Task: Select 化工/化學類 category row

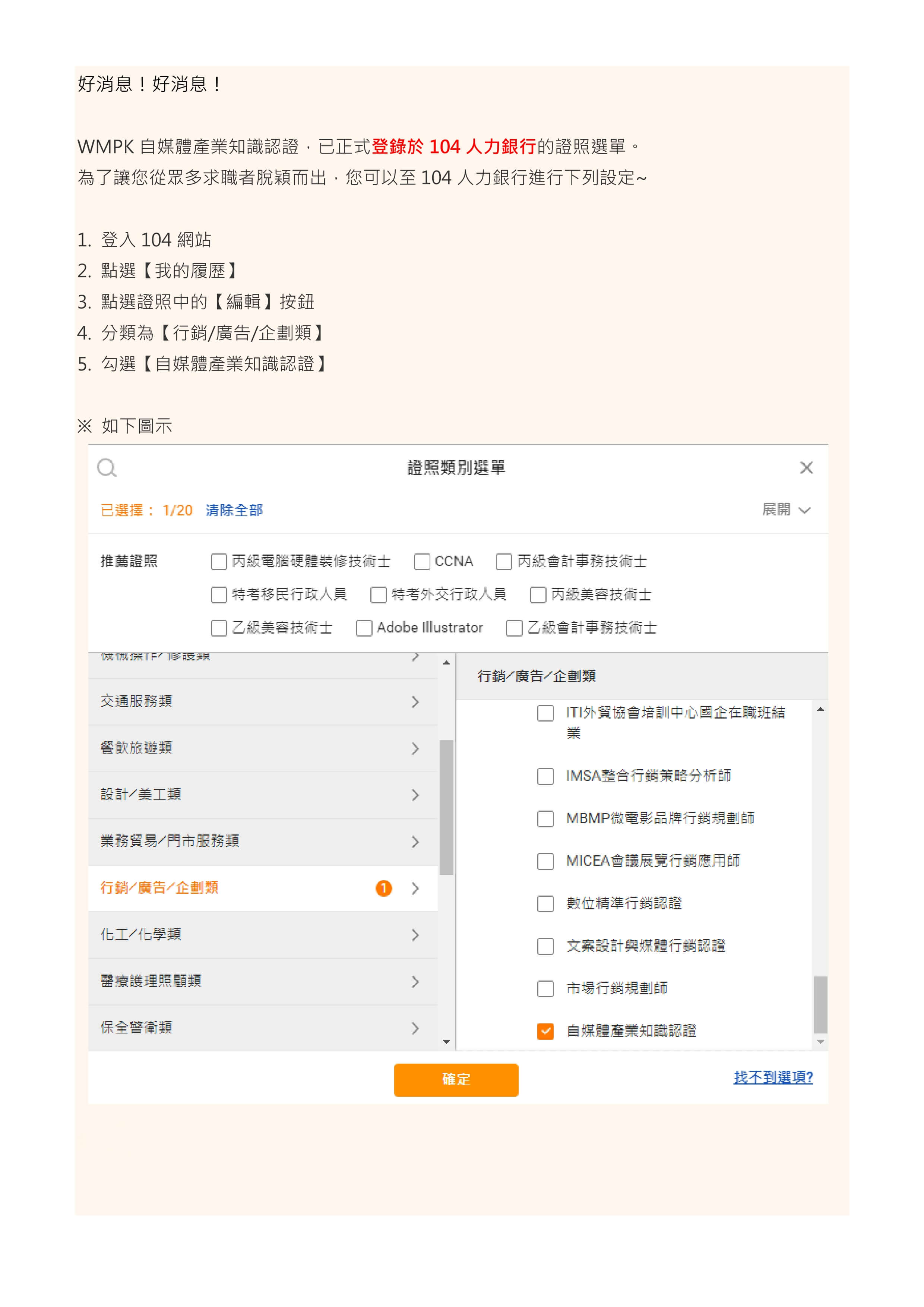Action: (x=263, y=935)
